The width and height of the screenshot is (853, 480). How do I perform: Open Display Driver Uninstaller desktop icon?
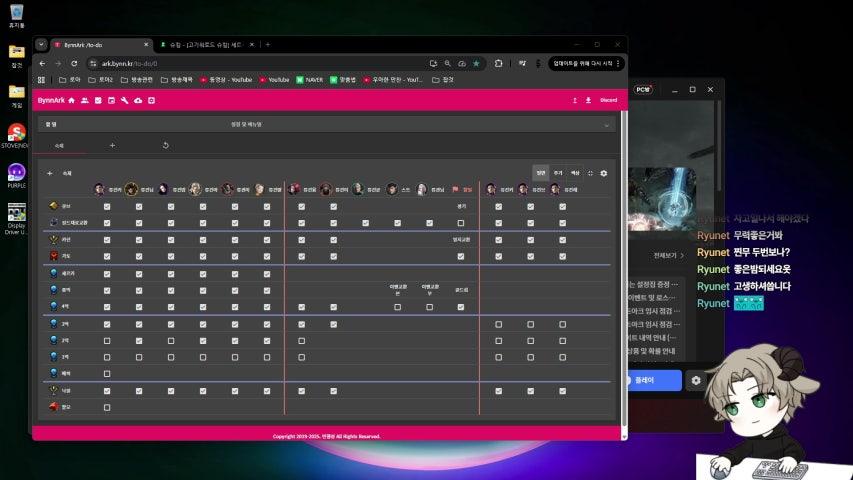[16, 219]
